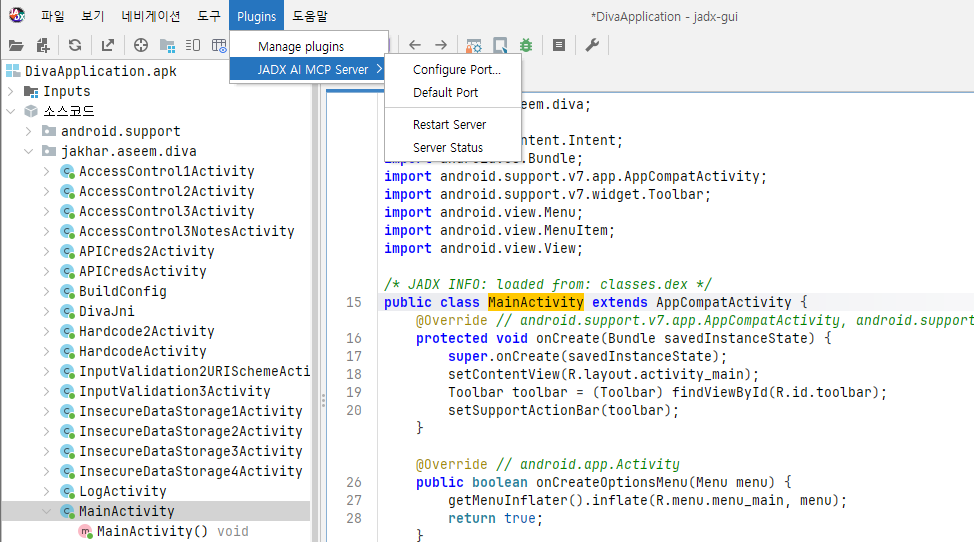Select AccessControl3Activity in the tree
The image size is (974, 542).
[166, 211]
